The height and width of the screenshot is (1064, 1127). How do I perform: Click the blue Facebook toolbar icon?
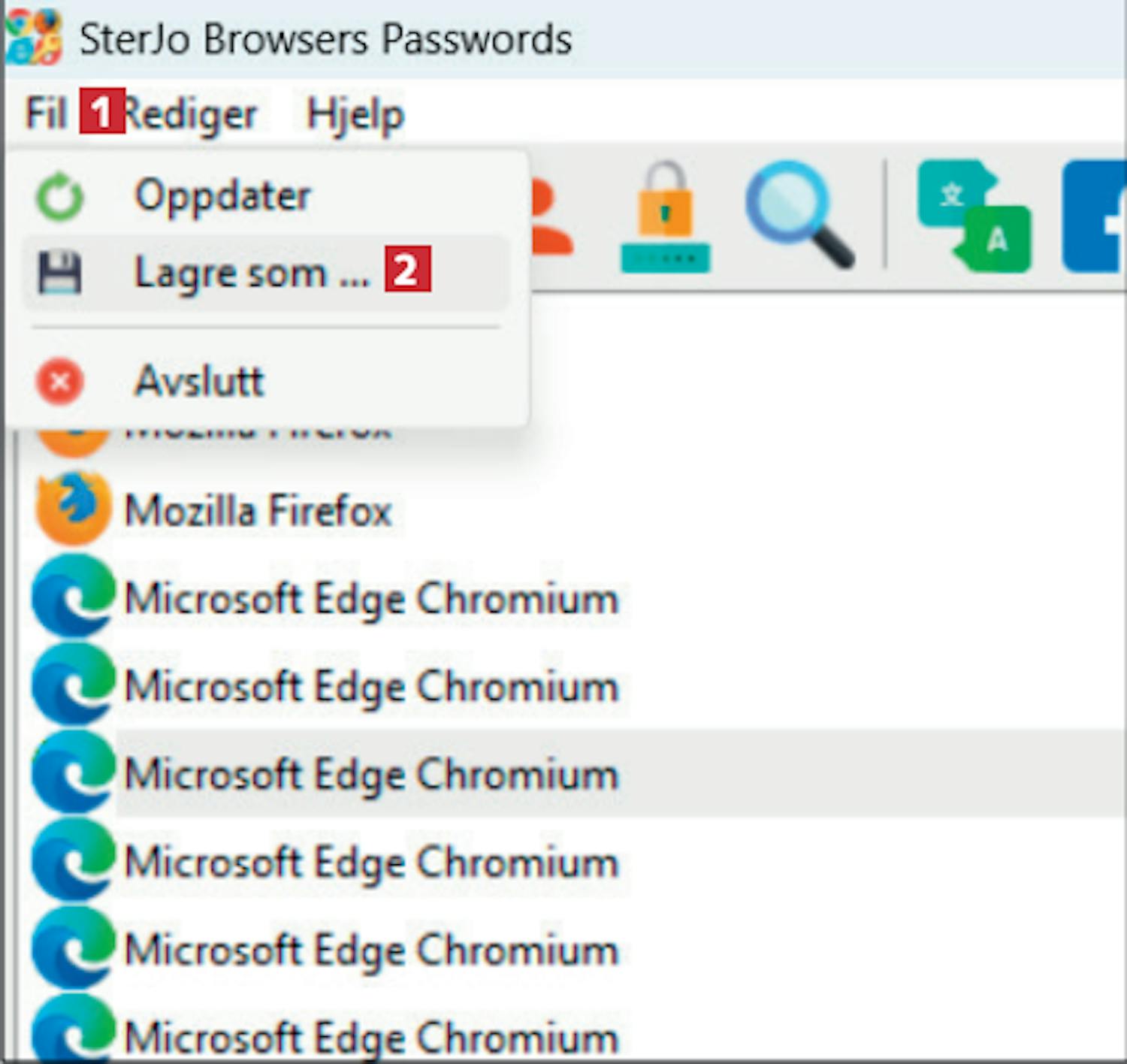pos(1095,216)
